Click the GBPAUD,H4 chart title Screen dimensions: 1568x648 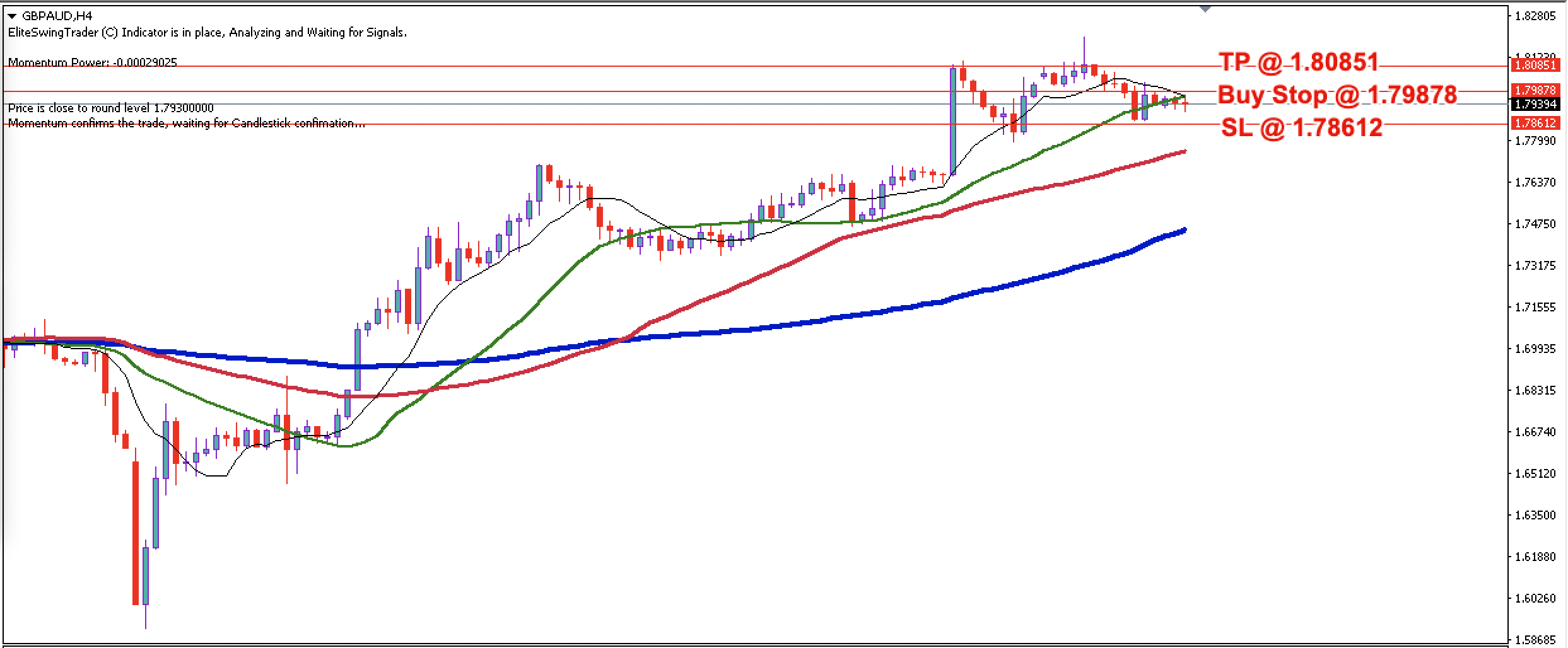point(57,16)
